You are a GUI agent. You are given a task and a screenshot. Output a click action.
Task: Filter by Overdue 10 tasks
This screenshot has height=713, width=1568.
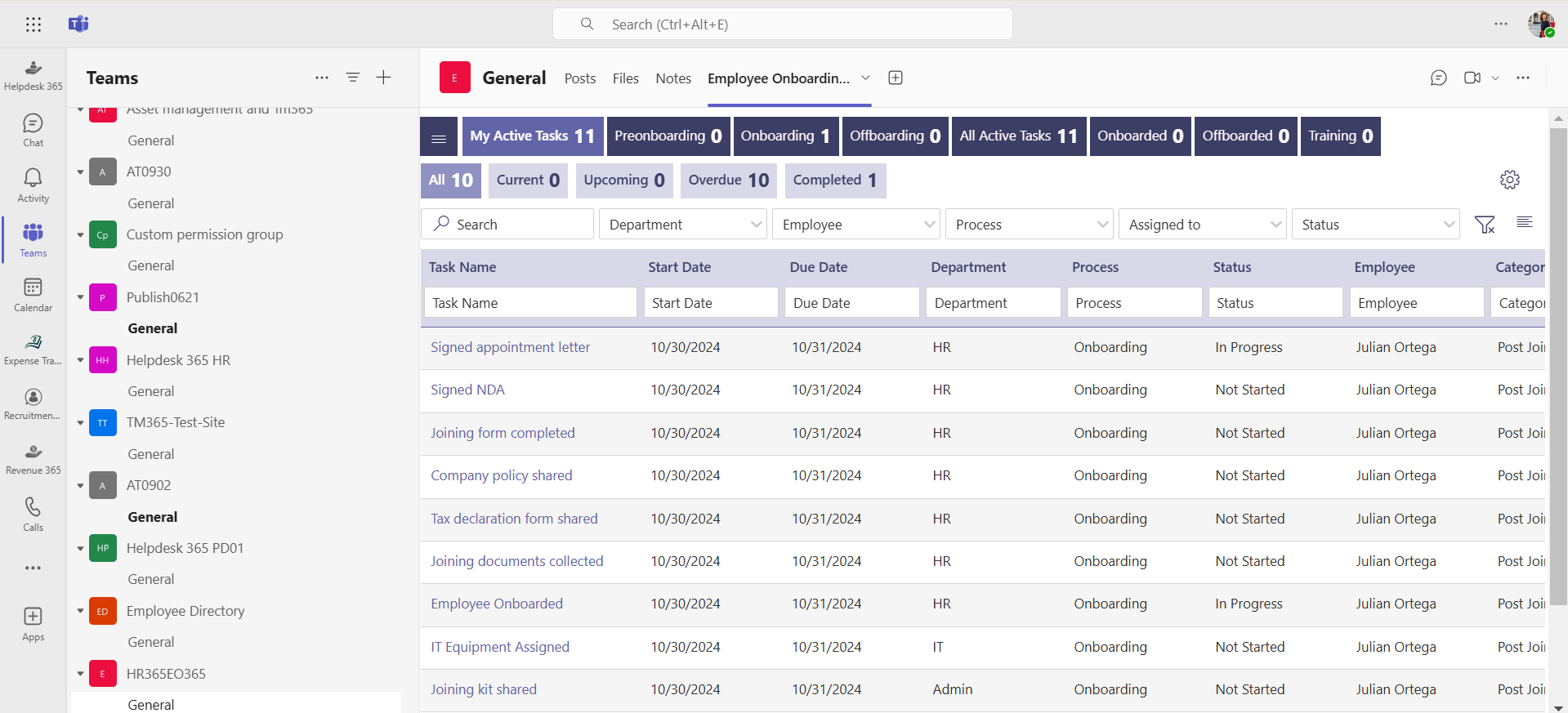(x=729, y=180)
